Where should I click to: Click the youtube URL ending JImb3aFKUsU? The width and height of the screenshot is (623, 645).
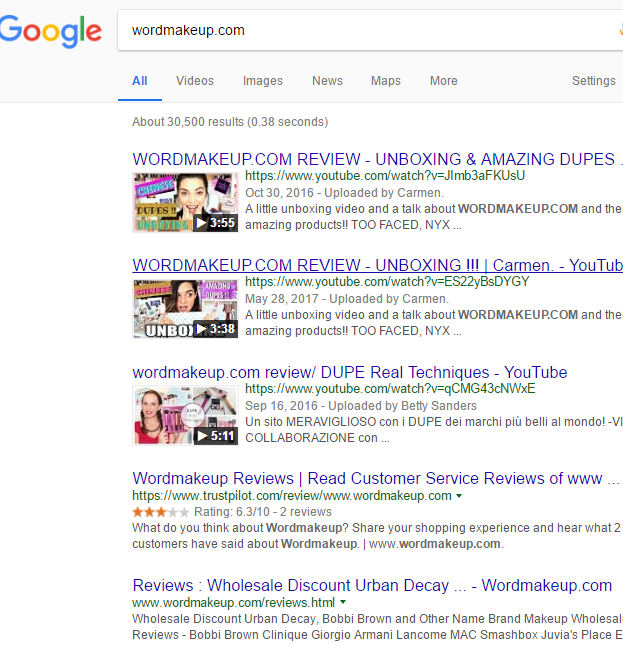pos(385,176)
